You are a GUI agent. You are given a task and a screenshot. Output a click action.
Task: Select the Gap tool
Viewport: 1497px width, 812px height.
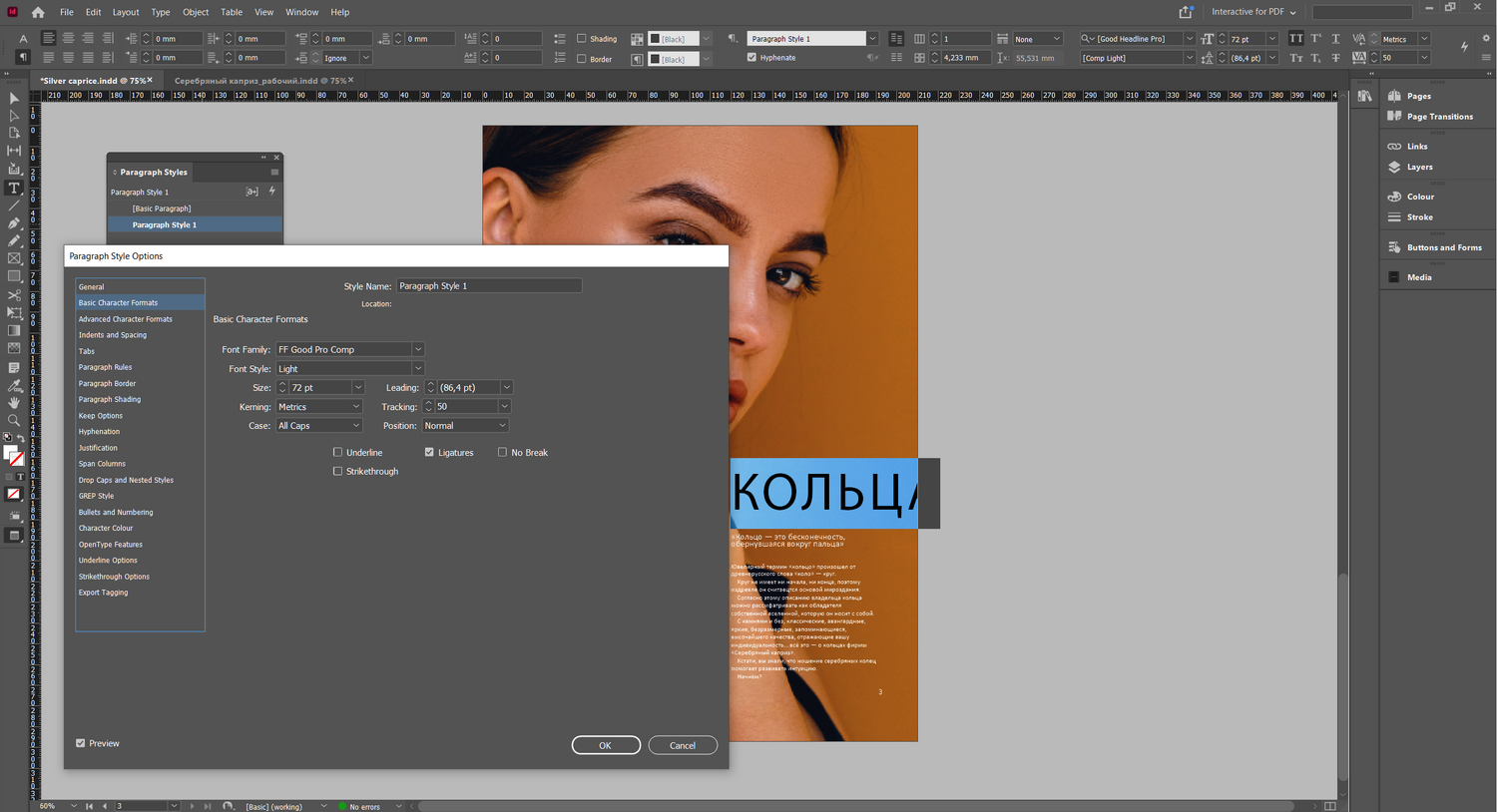(14, 151)
